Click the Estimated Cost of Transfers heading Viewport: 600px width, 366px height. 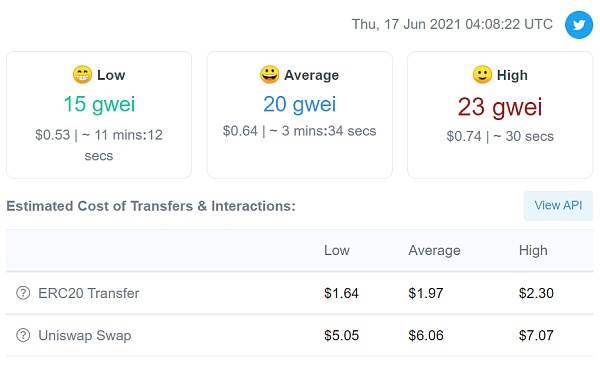[151, 206]
